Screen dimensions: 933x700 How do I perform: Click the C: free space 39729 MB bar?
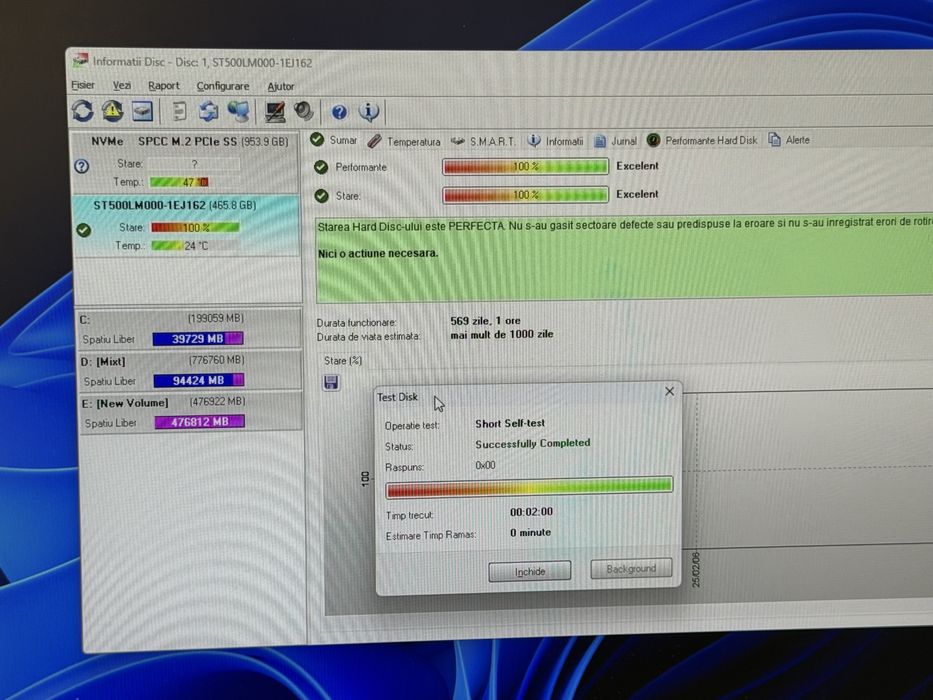coord(198,339)
